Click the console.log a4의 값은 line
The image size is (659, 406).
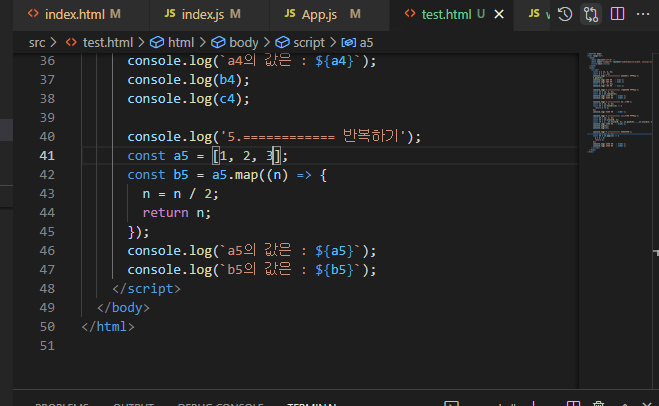[252, 61]
